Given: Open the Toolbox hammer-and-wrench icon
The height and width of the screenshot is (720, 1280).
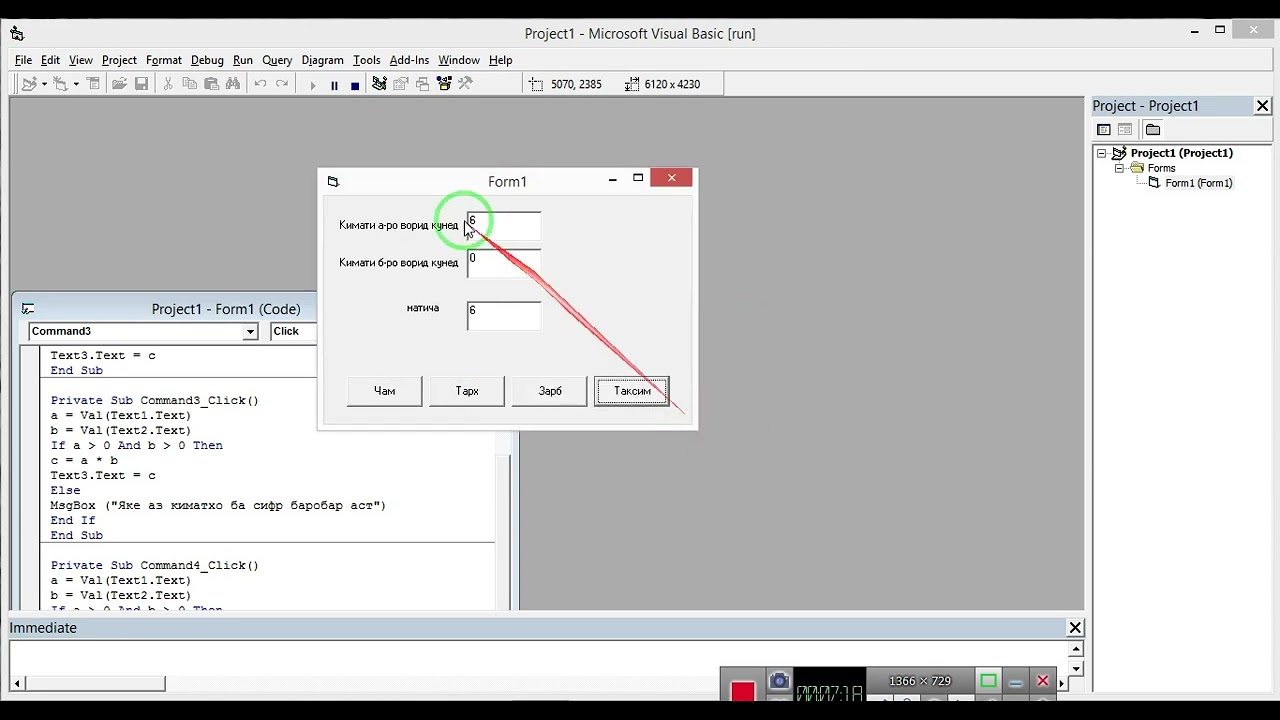Looking at the screenshot, I should (465, 84).
